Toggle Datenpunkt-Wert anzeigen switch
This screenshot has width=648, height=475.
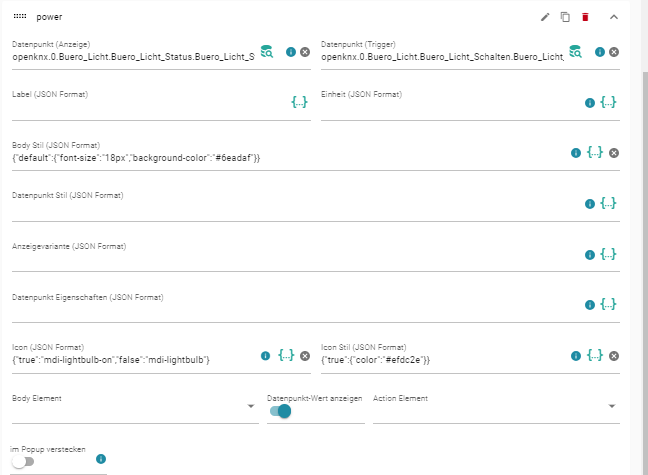[280, 410]
